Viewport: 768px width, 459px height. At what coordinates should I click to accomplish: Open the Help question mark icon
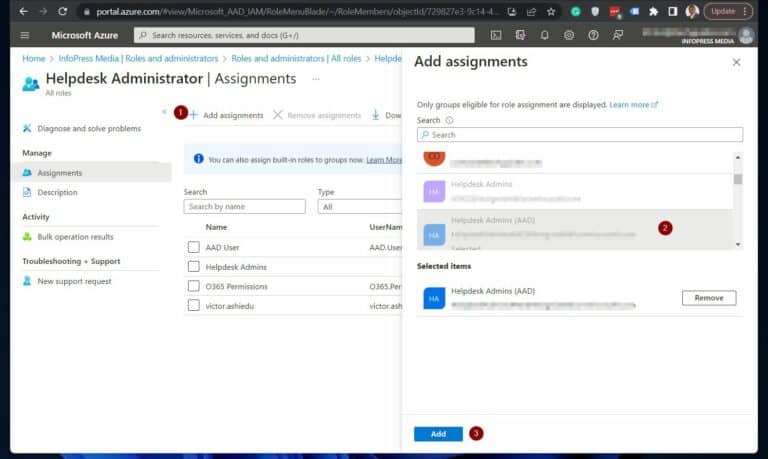(x=593, y=35)
